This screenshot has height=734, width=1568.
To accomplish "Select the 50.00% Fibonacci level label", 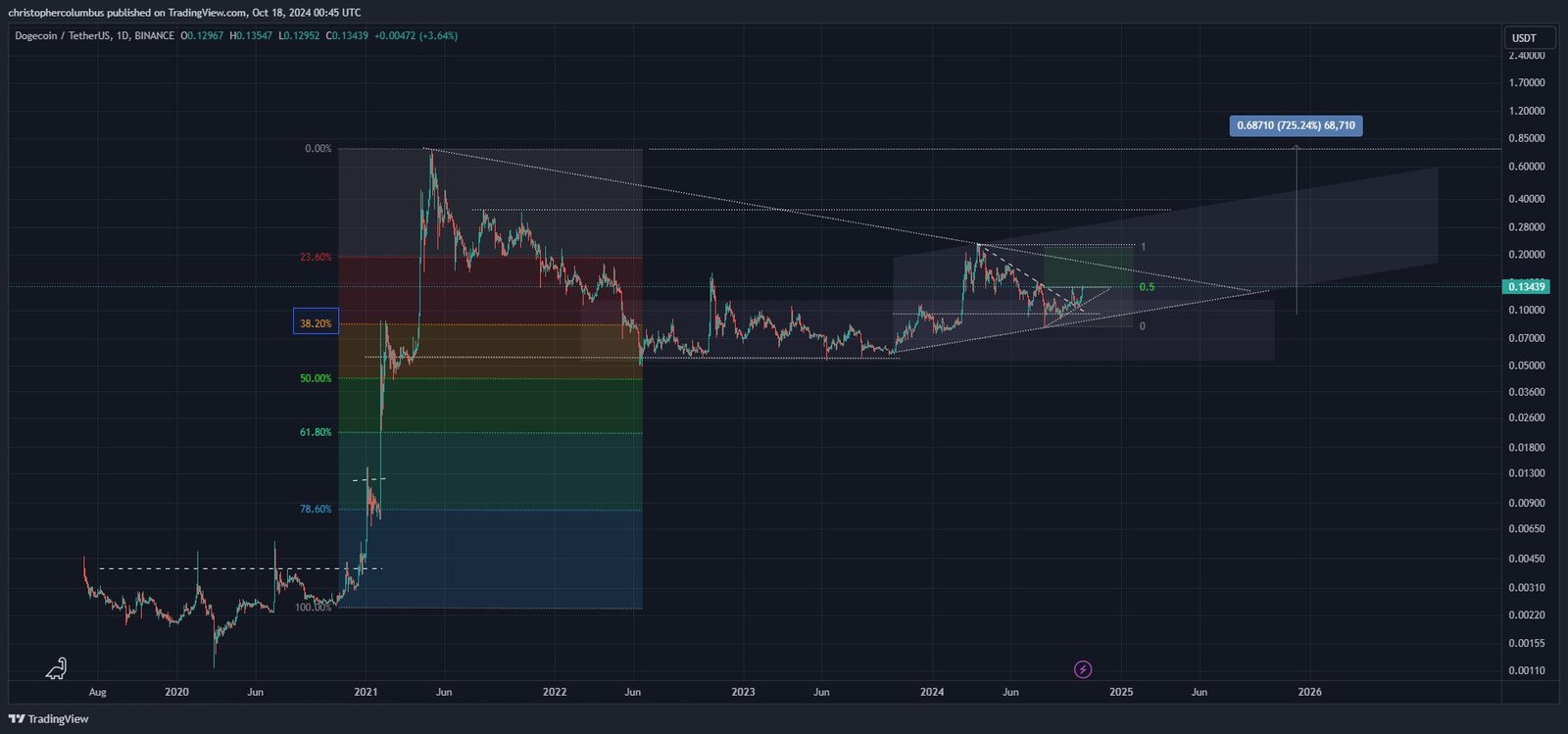I will [x=316, y=378].
